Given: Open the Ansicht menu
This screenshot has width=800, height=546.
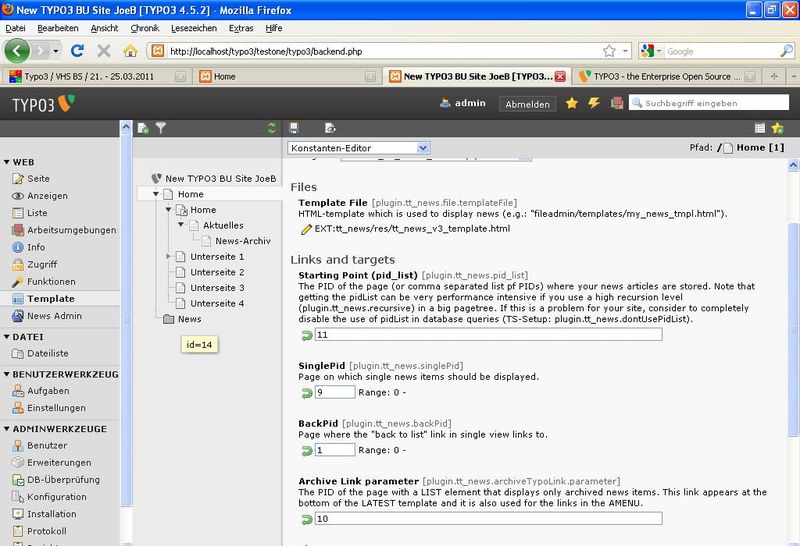Looking at the screenshot, I should point(104,28).
